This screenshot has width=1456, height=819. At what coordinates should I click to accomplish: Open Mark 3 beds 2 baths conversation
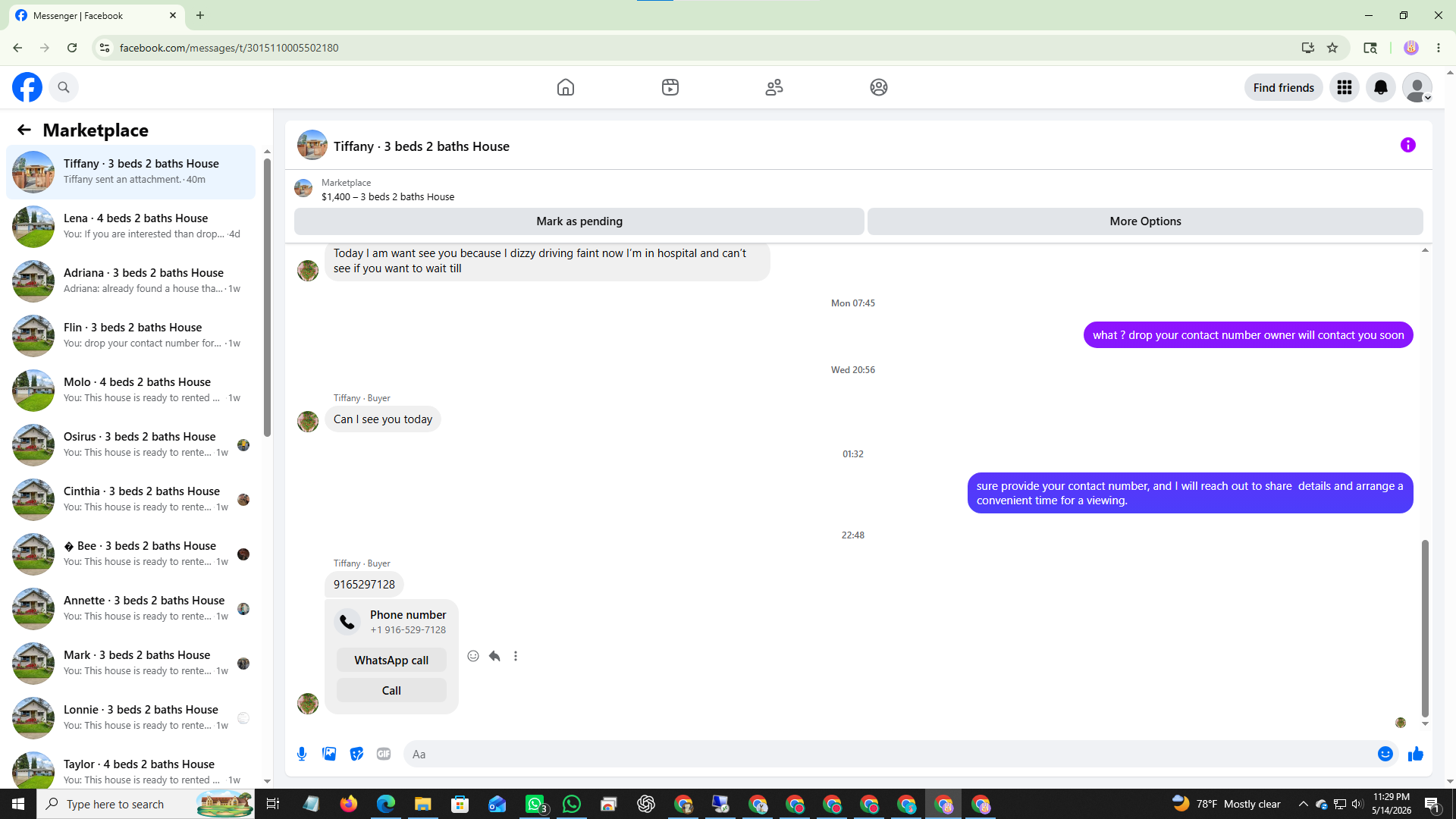coord(131,663)
